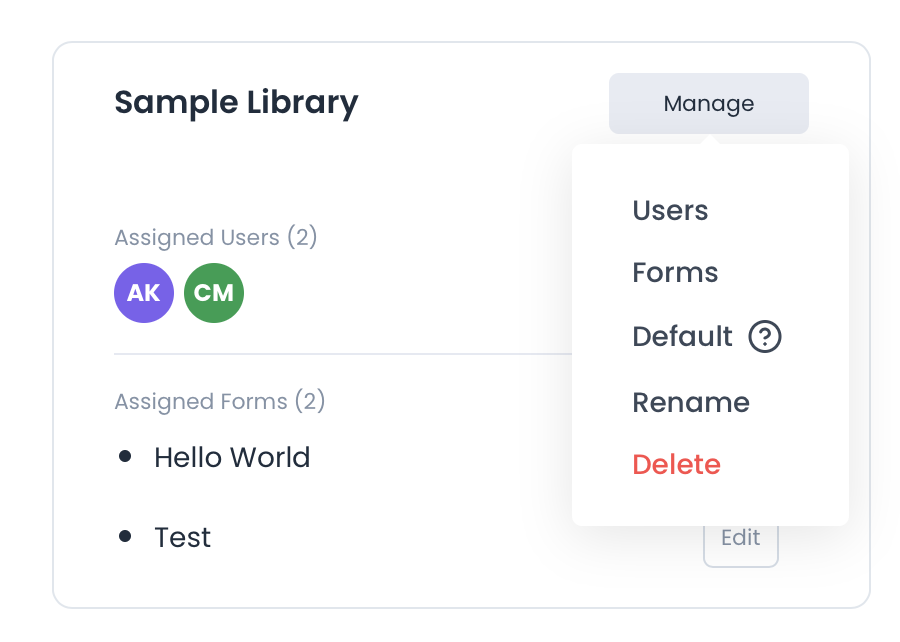Screen dimensions: 900x642
Task: Select Rename from the Manage menu
Action: (690, 402)
